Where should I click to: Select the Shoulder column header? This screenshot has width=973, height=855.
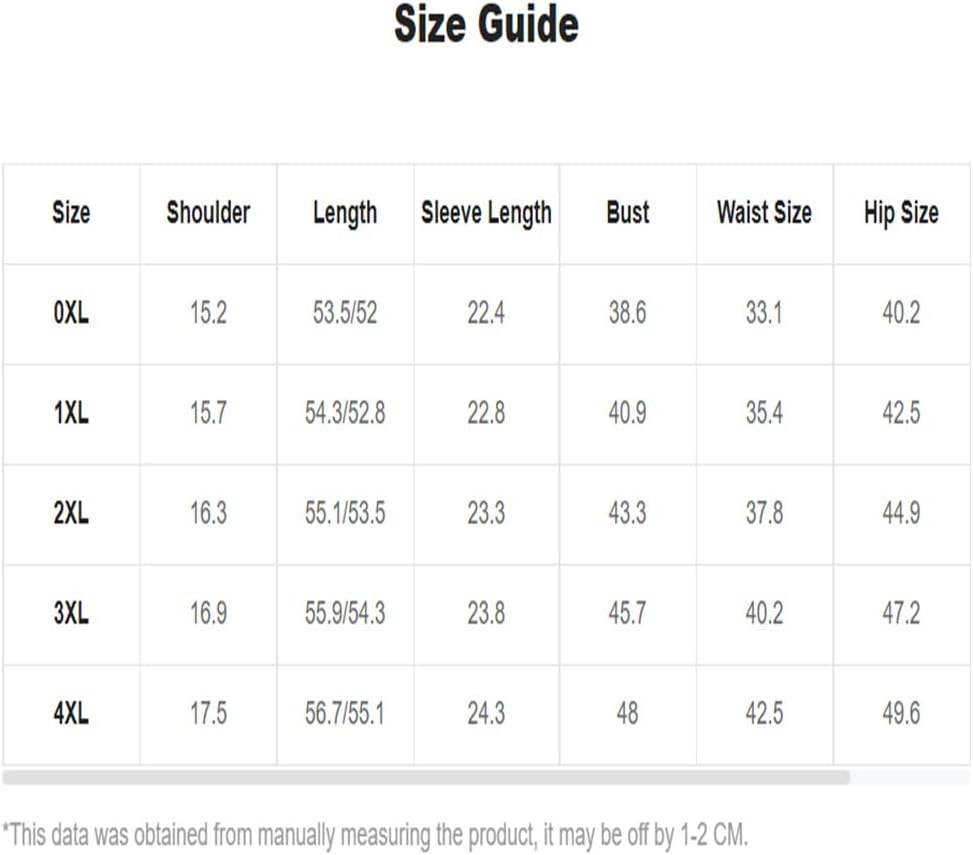click(x=208, y=213)
